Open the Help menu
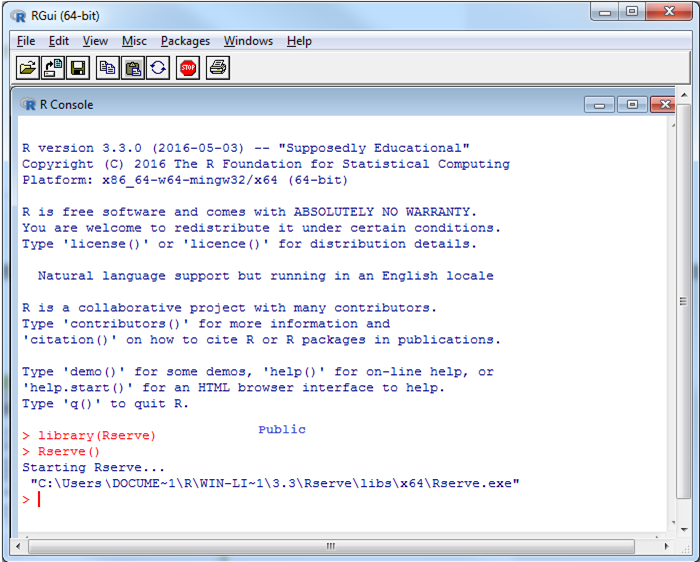This screenshot has height=562, width=700. click(299, 41)
